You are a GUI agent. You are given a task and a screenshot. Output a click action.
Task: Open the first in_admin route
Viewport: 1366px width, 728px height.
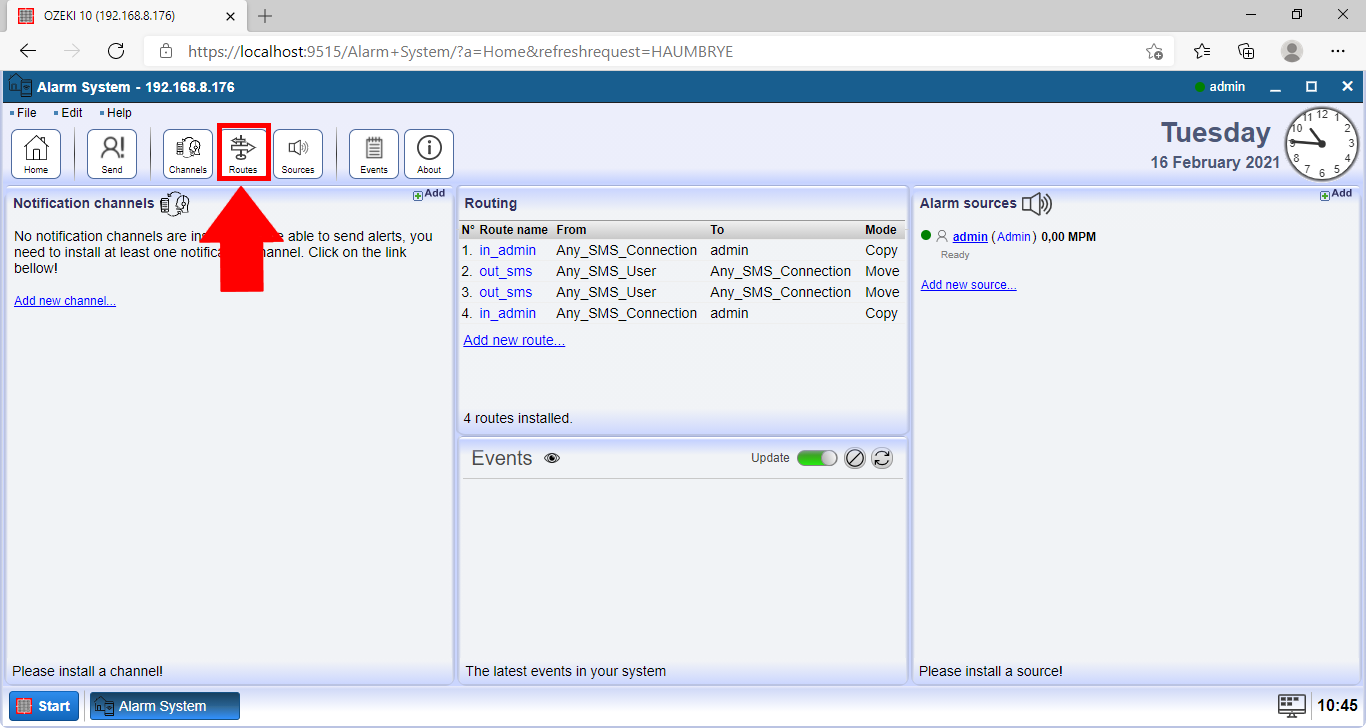(507, 250)
